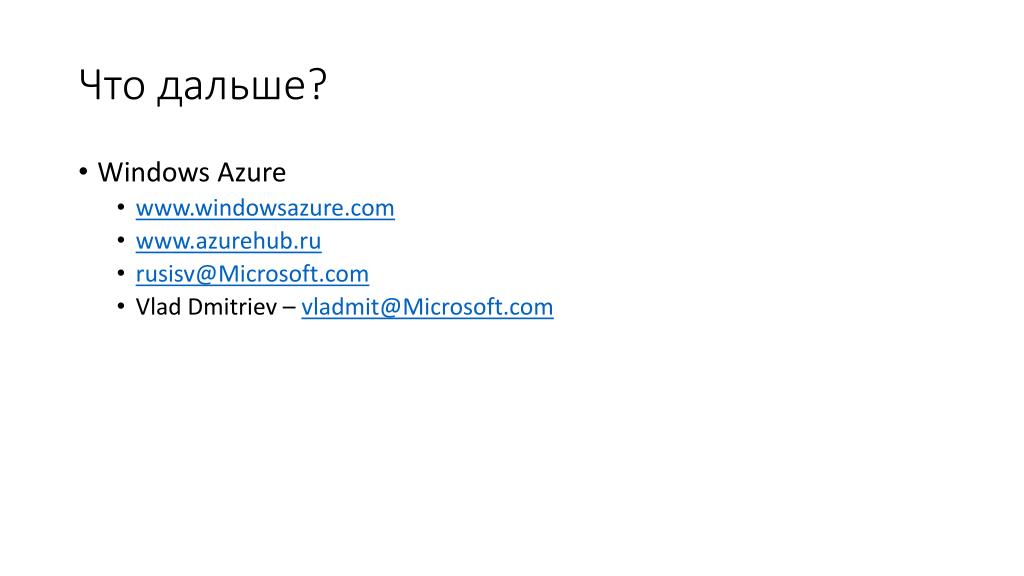Click the "@" symbol in the rusisv address
This screenshot has height=576, width=1024.
tap(206, 274)
